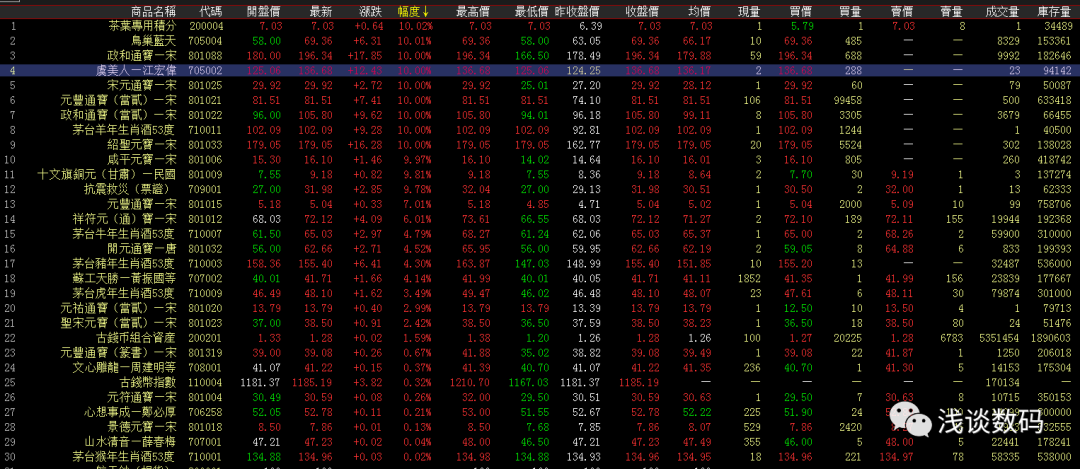
Task: Click 現量 value 1852
Action: [749, 278]
